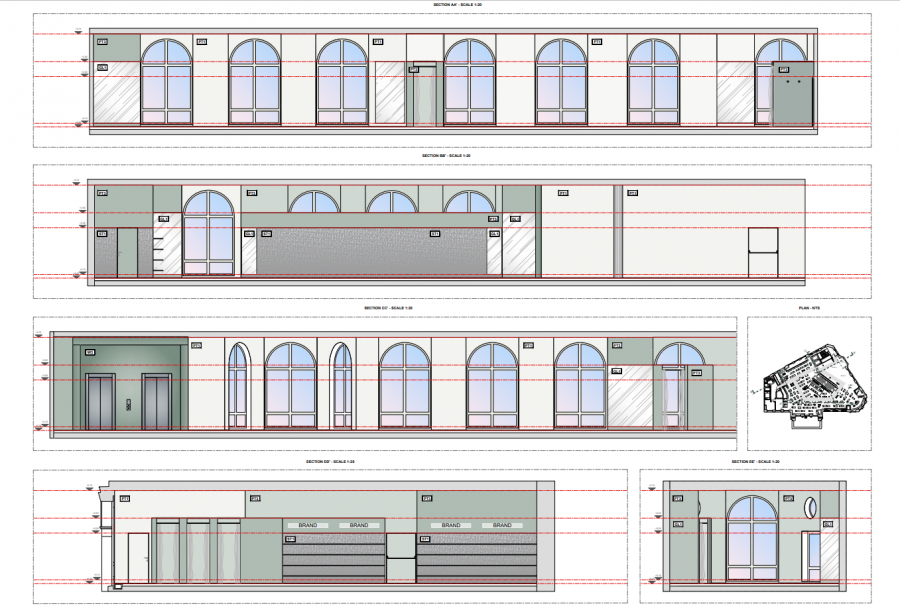This screenshot has width=900, height=608.
Task: Click the grey door with two dots in Section AA'
Action: pos(793,94)
